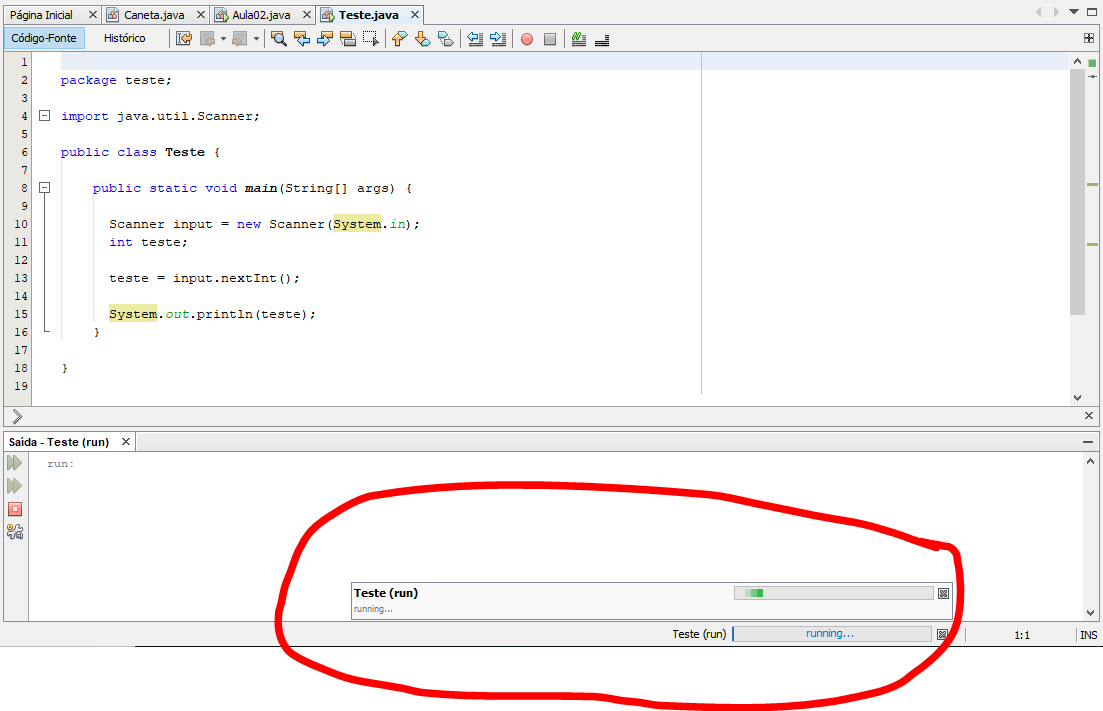Switch to Aula02.java tab

click(261, 15)
